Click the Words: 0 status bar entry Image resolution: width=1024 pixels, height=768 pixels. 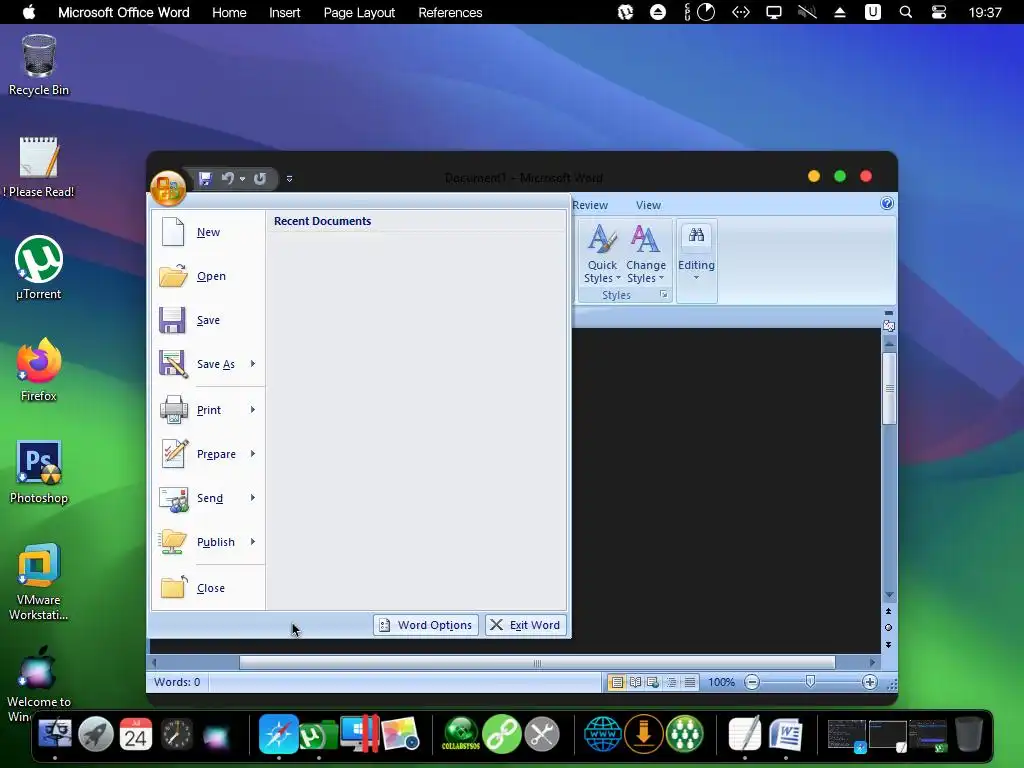tap(177, 682)
